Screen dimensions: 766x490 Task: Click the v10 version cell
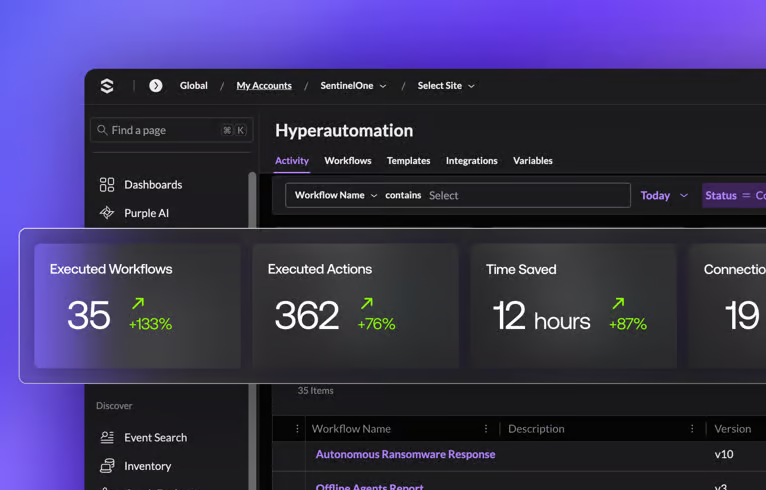(x=723, y=454)
